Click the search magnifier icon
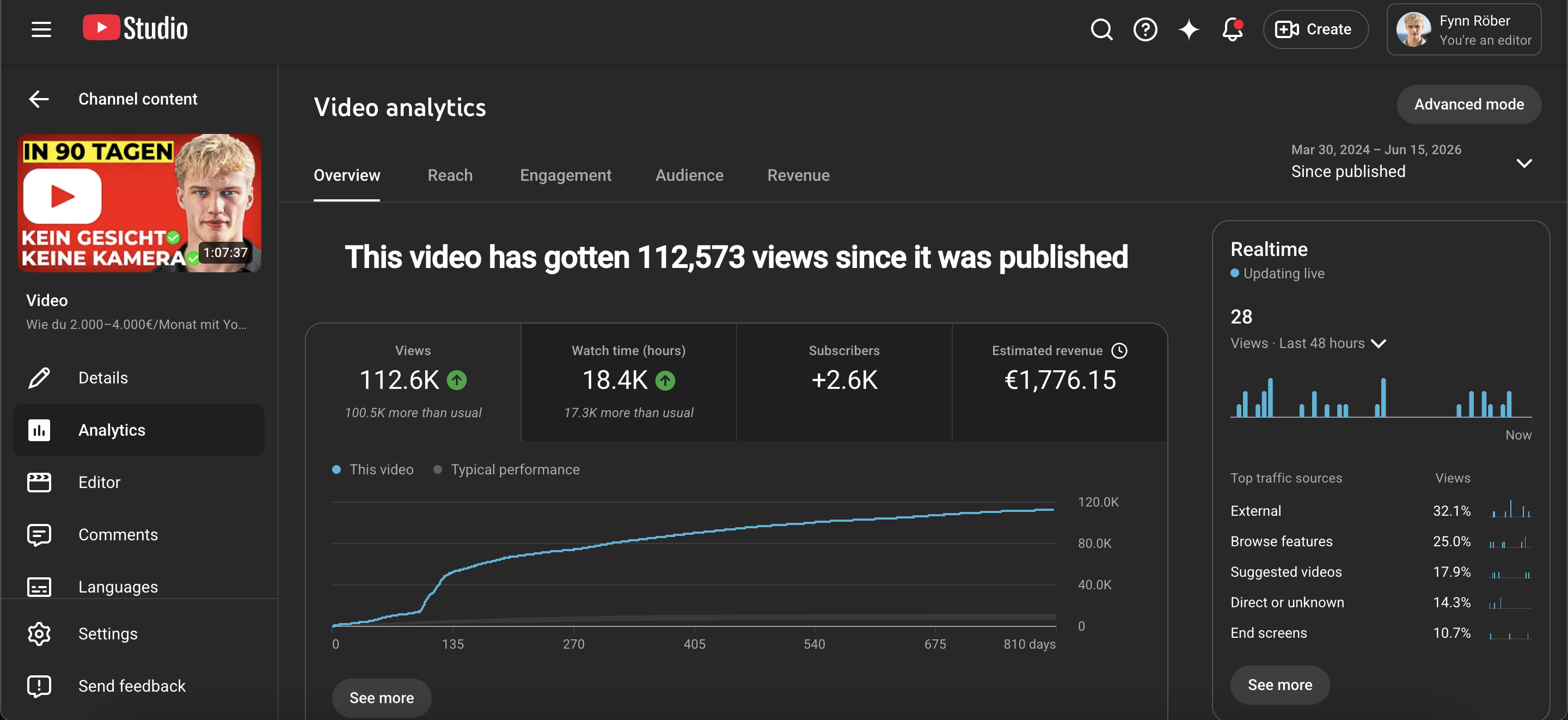This screenshot has width=1568, height=720. pyautogui.click(x=1101, y=29)
